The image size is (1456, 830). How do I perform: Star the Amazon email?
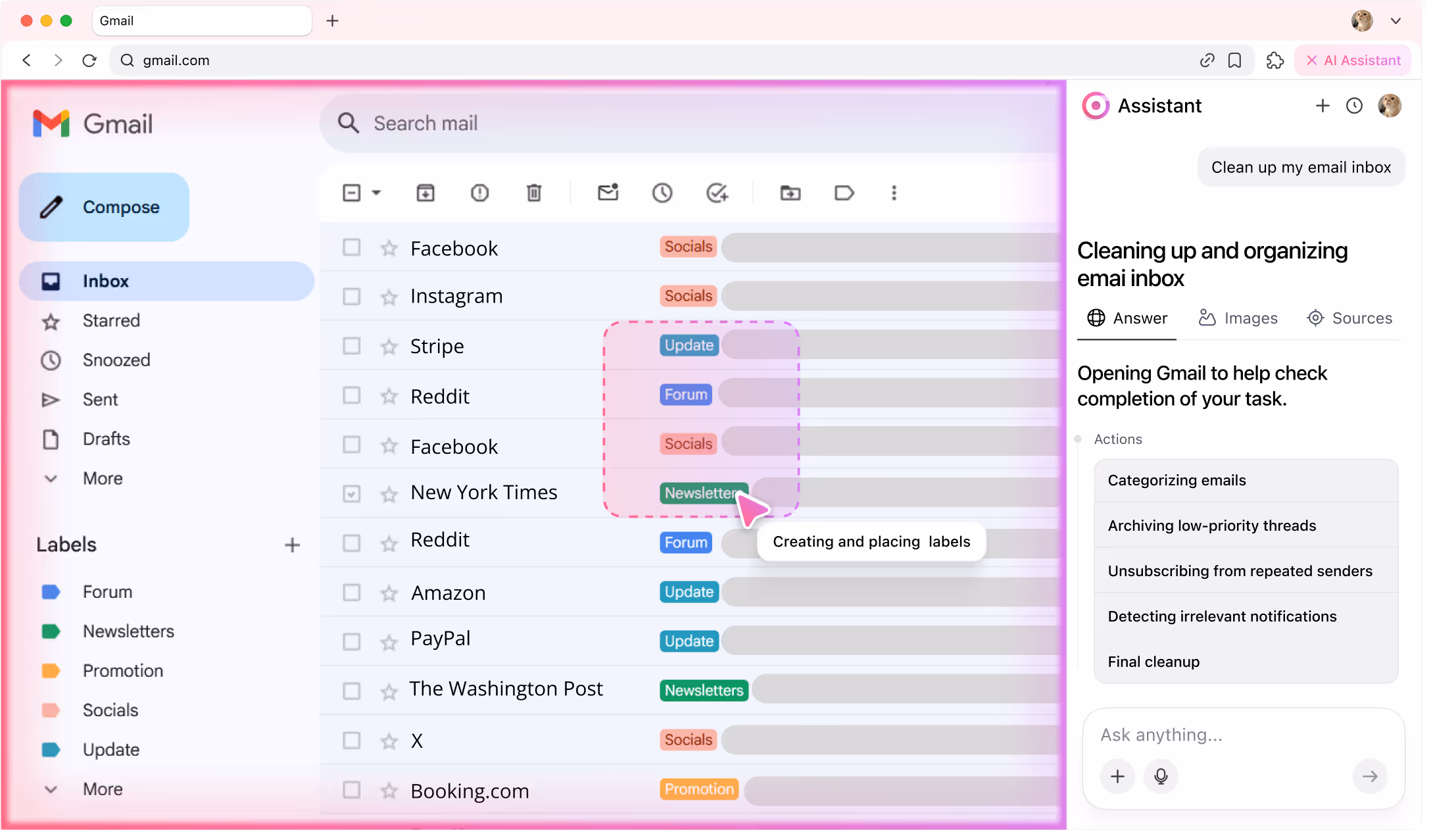(x=389, y=593)
